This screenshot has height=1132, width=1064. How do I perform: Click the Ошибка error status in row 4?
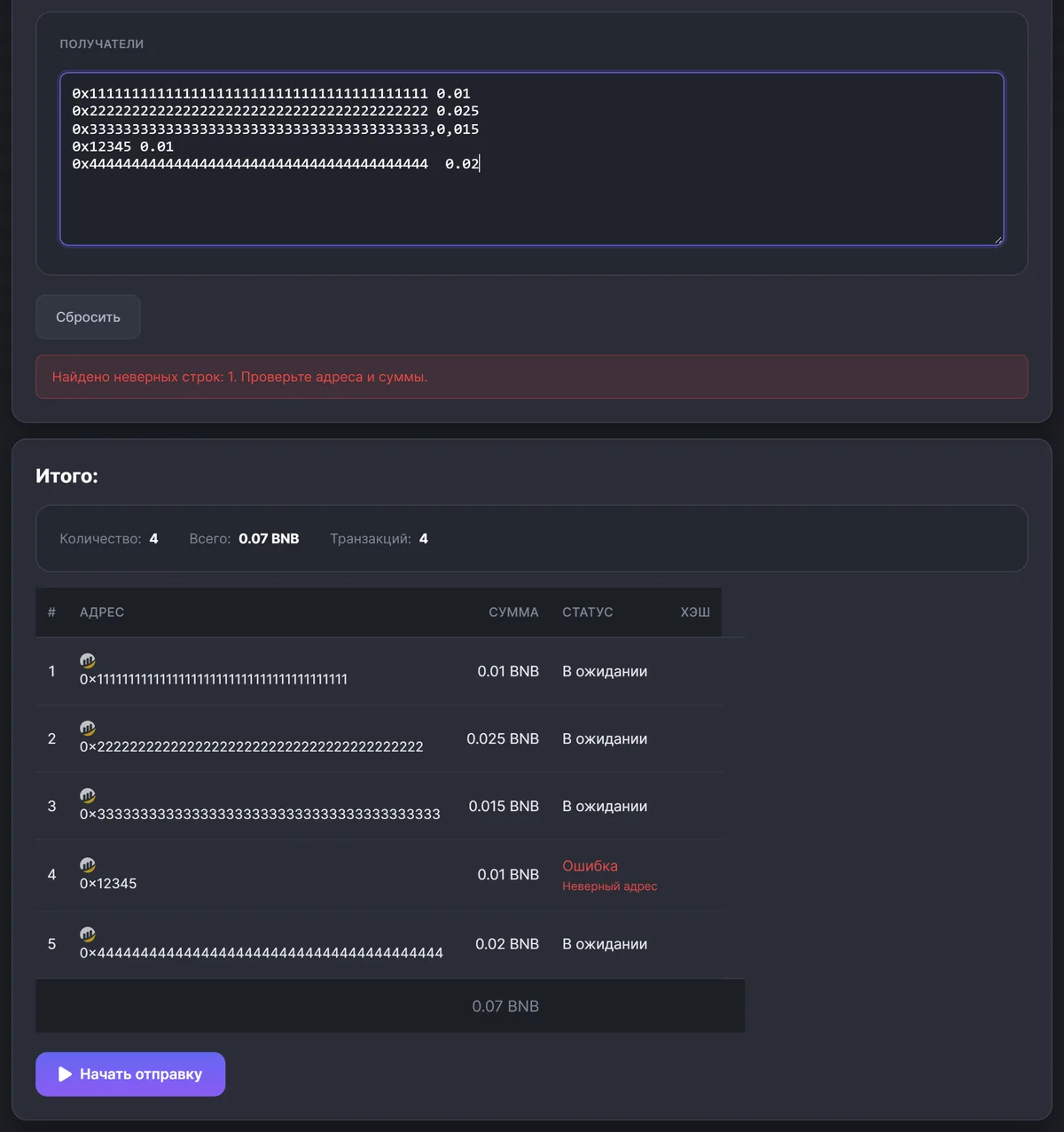pos(590,866)
